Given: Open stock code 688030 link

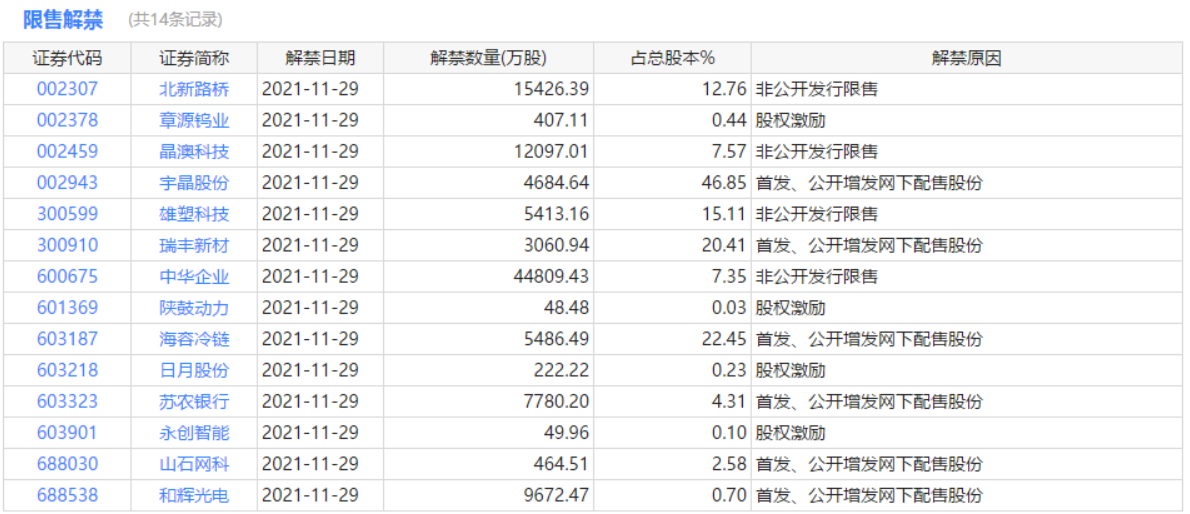Looking at the screenshot, I should 67,464.
